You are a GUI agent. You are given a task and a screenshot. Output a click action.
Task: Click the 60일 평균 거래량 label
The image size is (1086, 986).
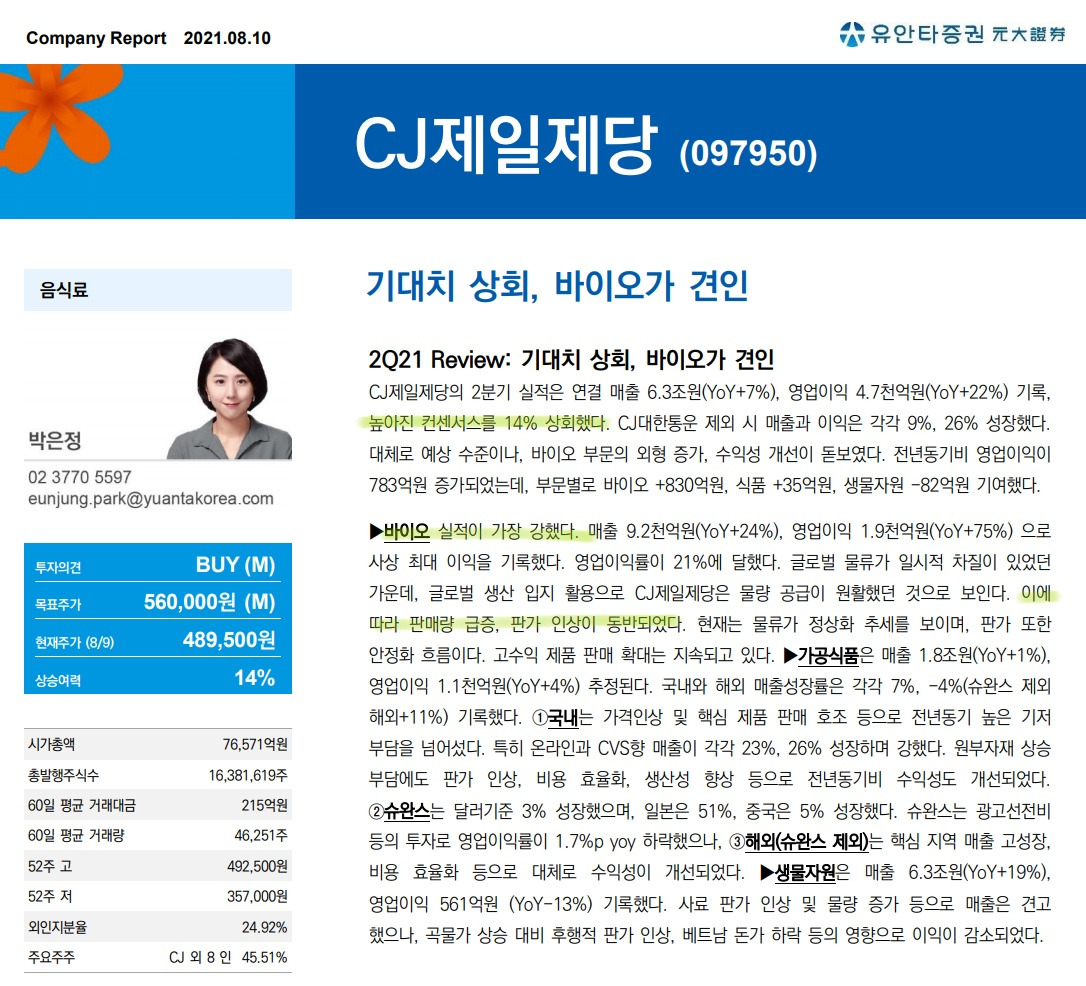76,836
